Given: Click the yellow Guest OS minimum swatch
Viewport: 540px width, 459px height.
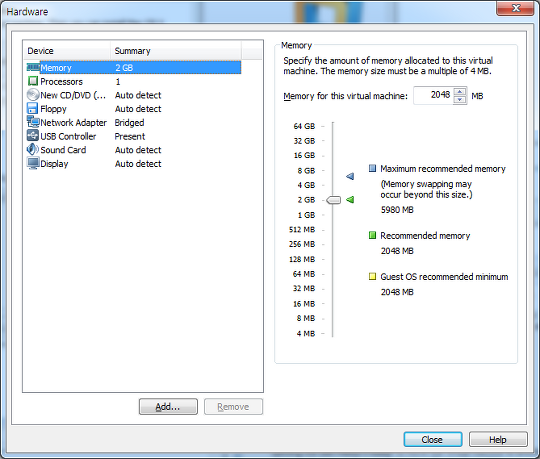Looking at the screenshot, I should [x=372, y=276].
